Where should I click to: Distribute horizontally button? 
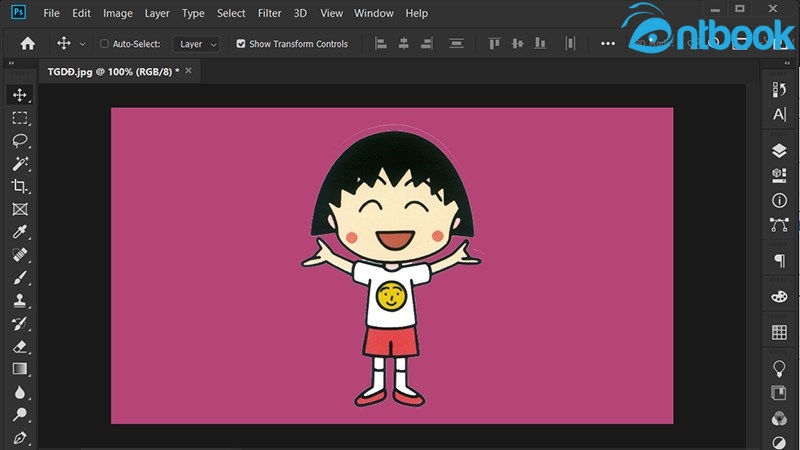pos(570,44)
